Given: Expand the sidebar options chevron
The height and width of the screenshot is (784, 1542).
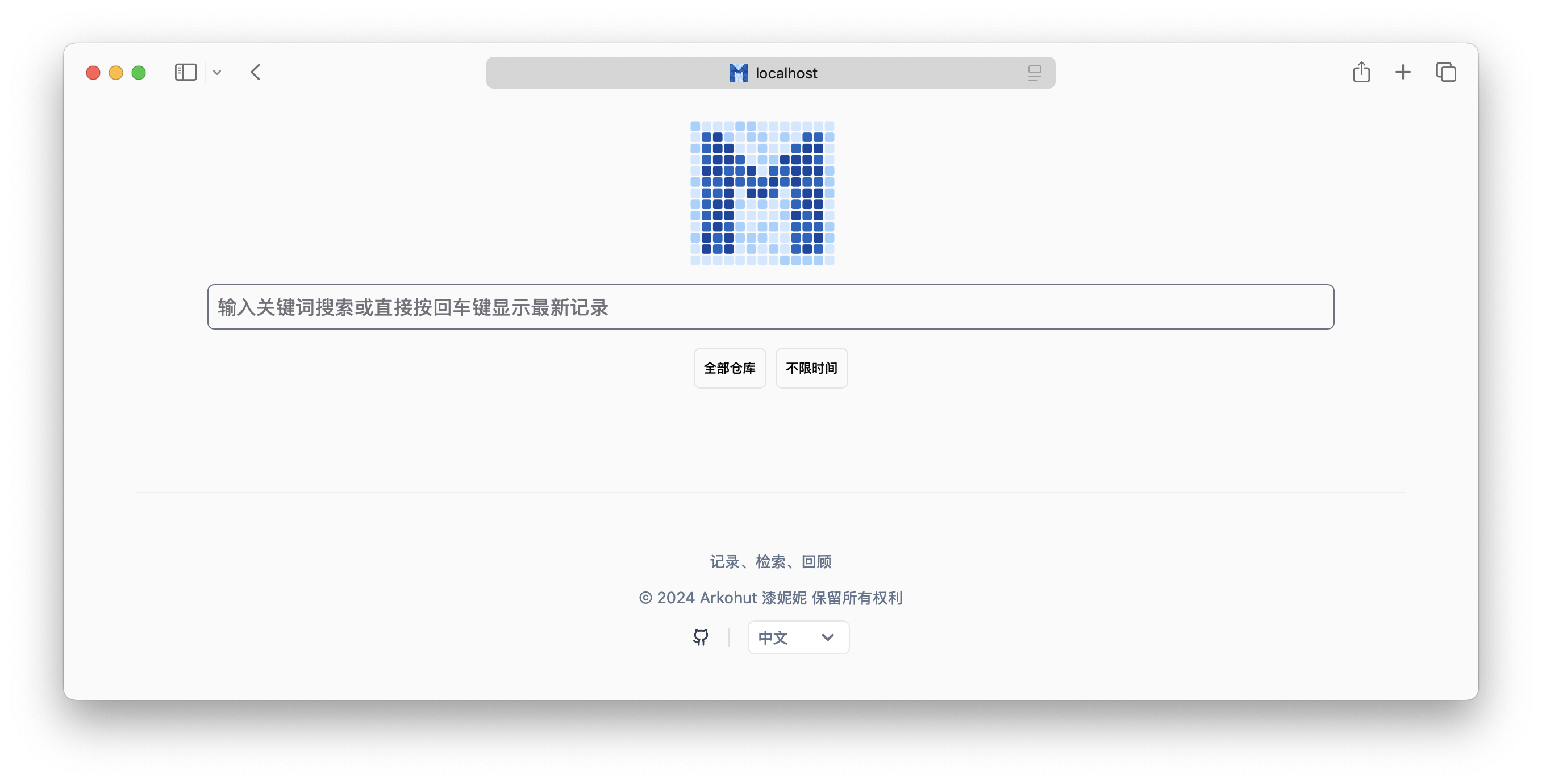Looking at the screenshot, I should 217,72.
